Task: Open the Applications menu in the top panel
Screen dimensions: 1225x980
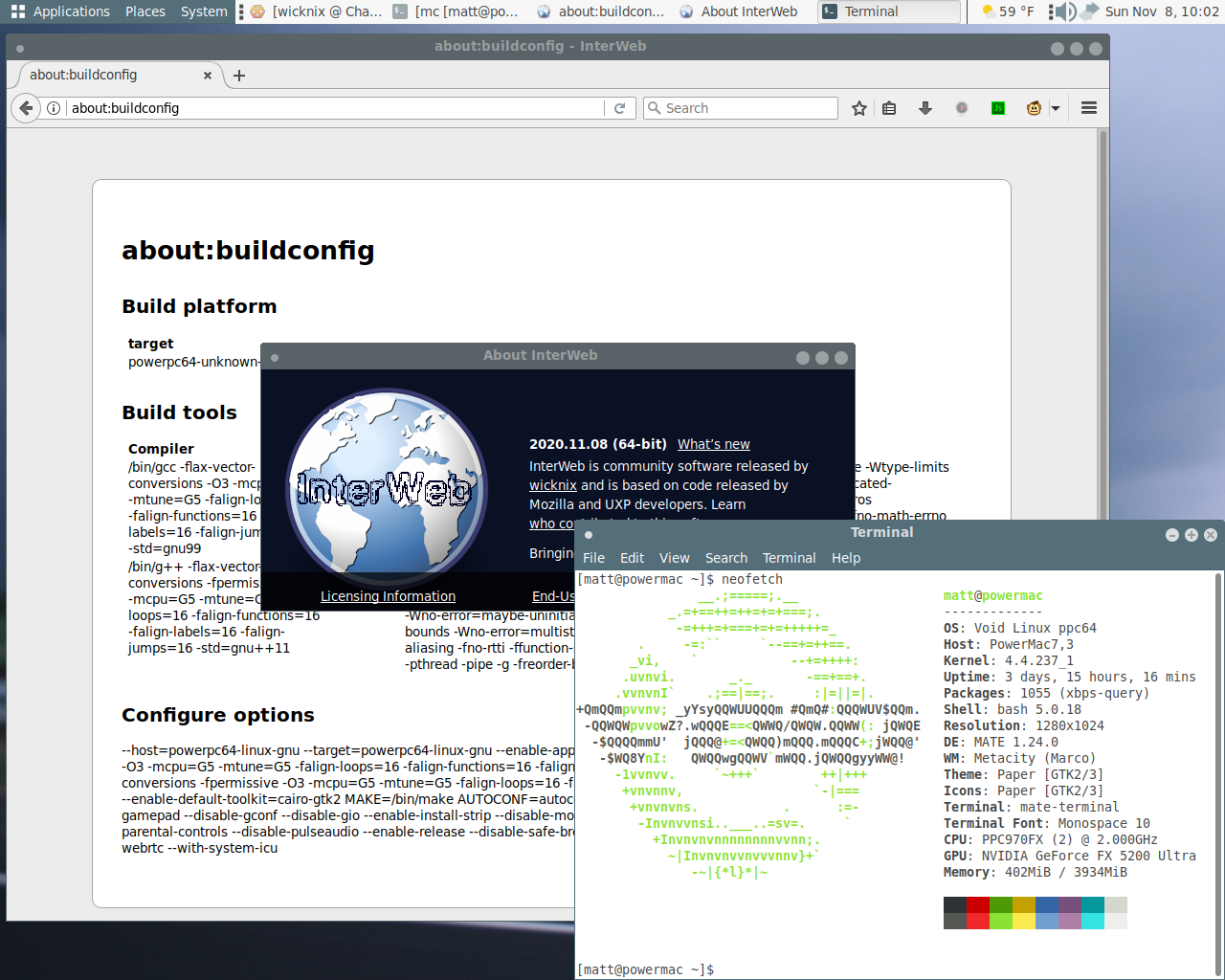Action: (60, 11)
